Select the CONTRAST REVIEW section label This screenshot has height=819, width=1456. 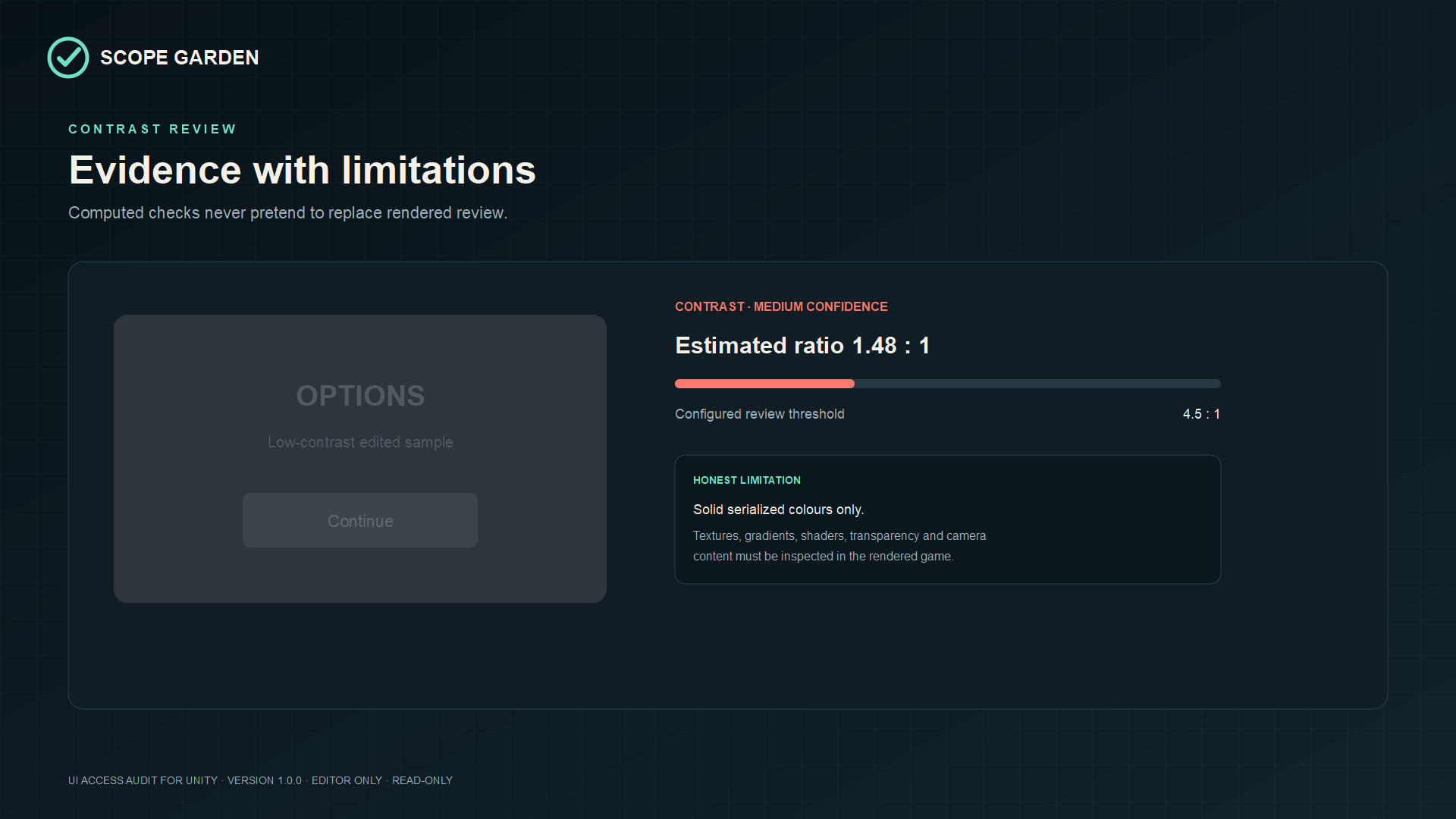click(x=152, y=129)
